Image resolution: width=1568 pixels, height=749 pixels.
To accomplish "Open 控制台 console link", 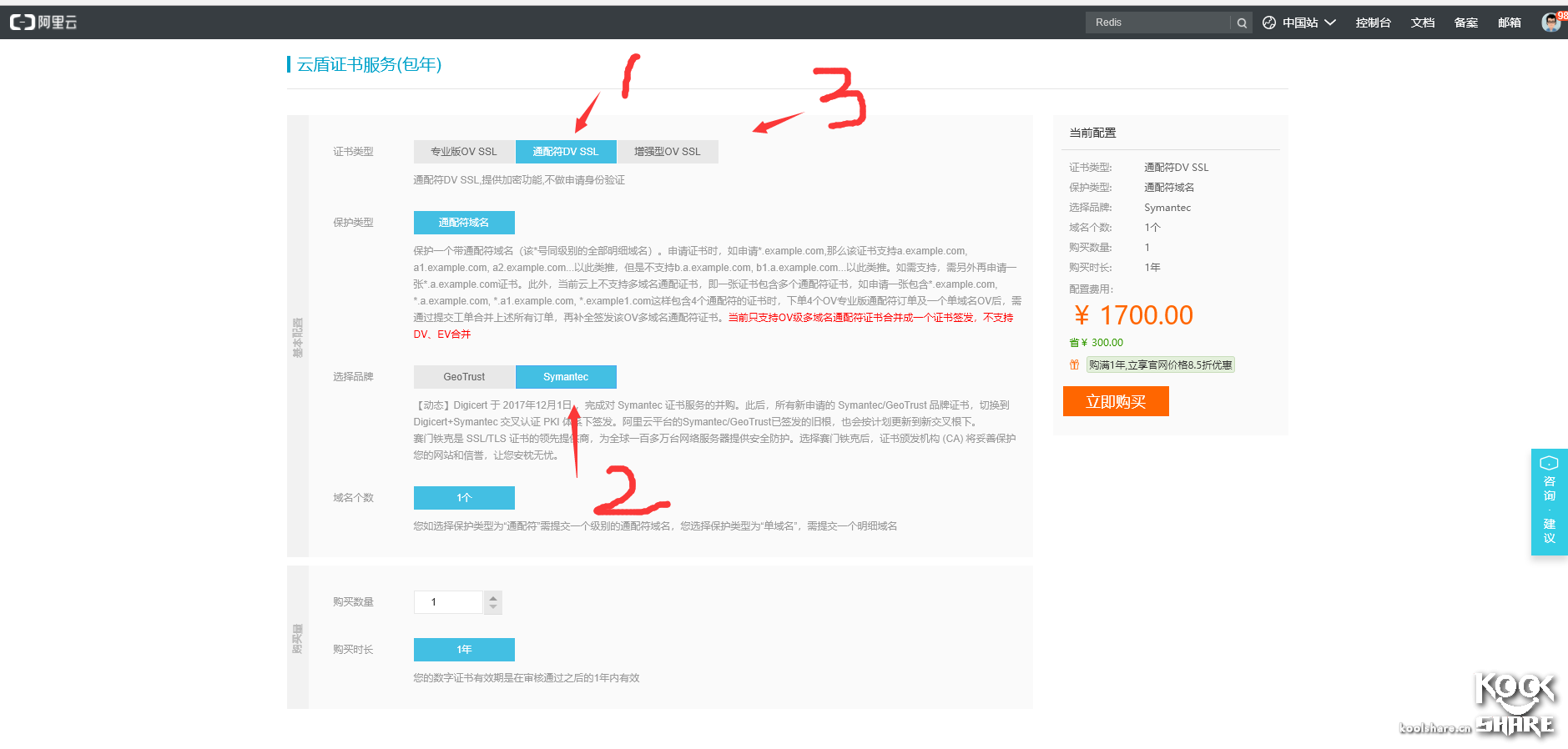I will 1373,23.
